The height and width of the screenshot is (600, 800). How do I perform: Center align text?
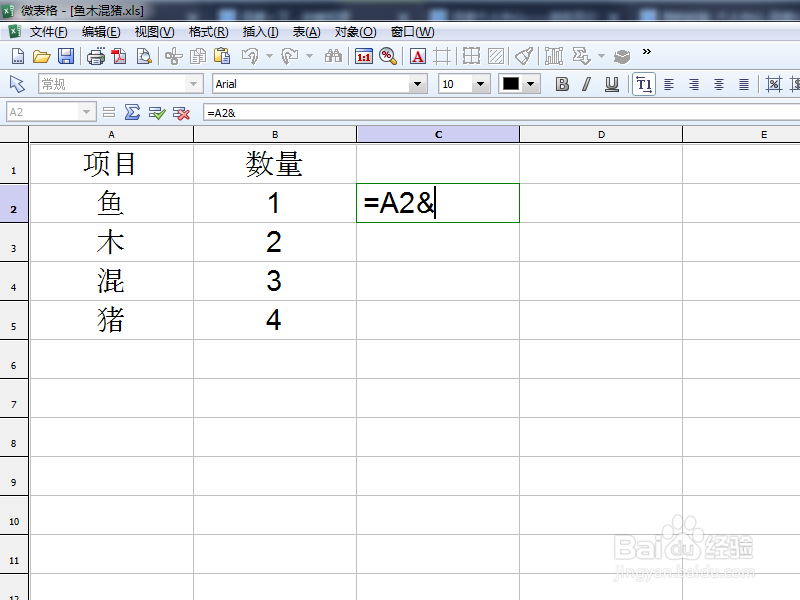719,84
